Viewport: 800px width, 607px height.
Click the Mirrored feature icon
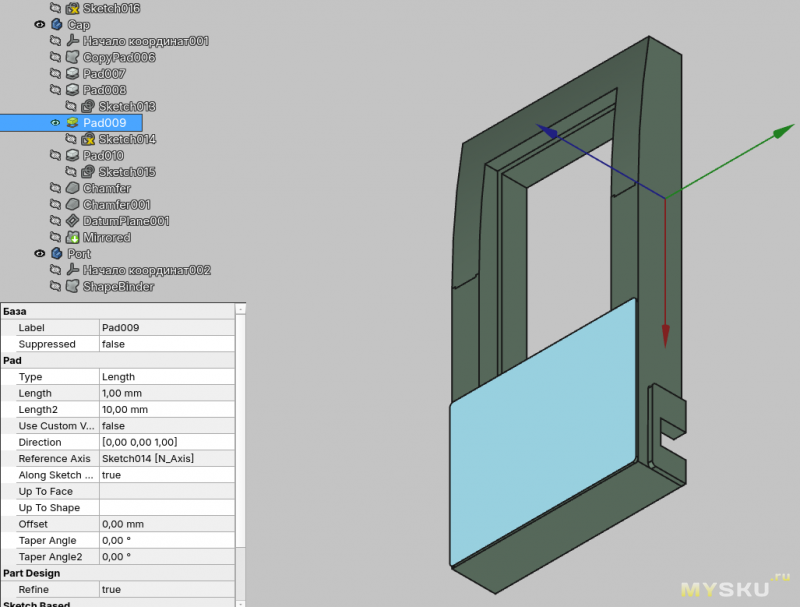coord(73,238)
